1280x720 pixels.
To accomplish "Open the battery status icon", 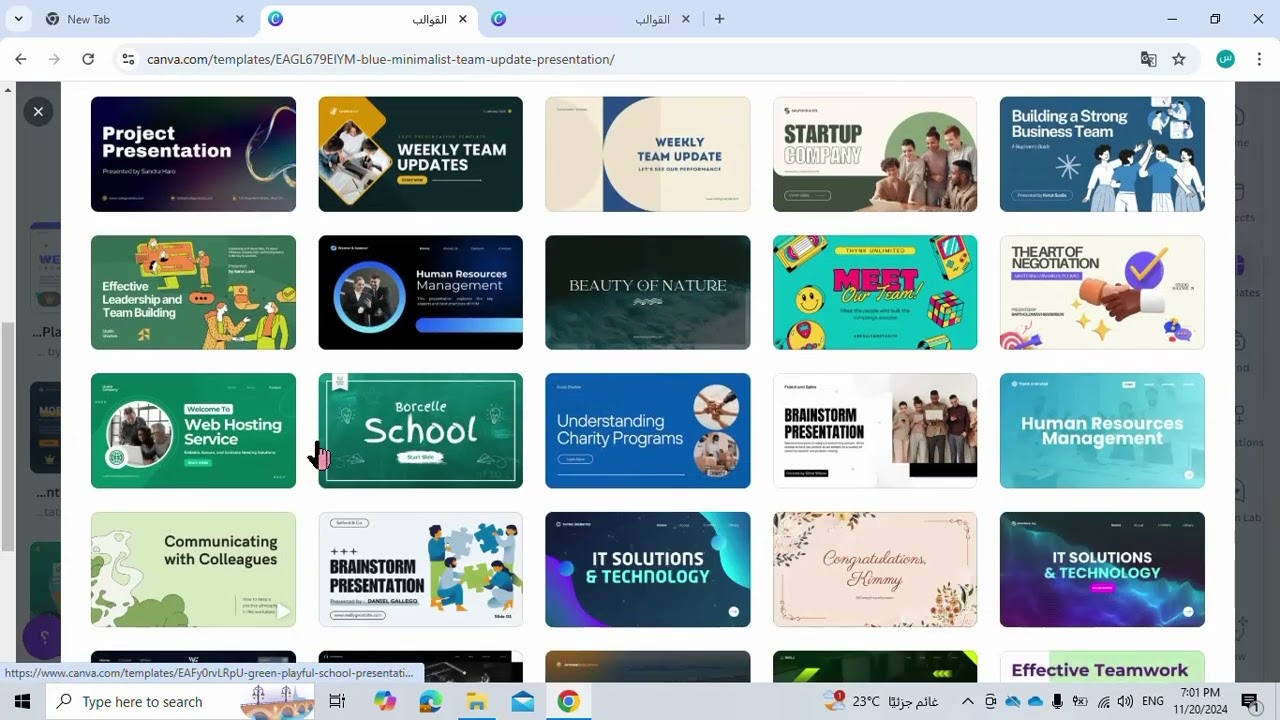I will point(1081,702).
